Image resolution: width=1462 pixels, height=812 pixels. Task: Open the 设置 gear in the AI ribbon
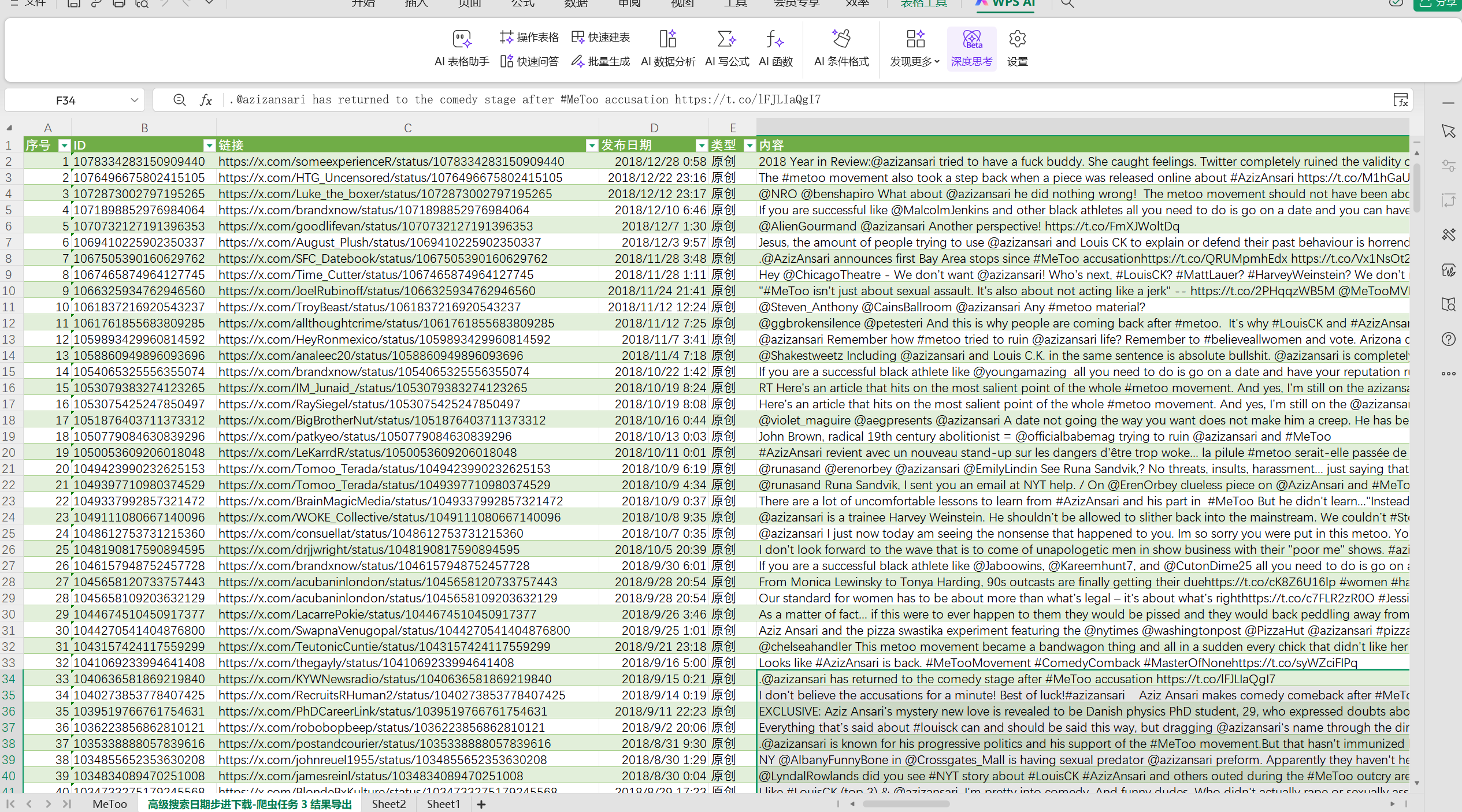pyautogui.click(x=1017, y=49)
